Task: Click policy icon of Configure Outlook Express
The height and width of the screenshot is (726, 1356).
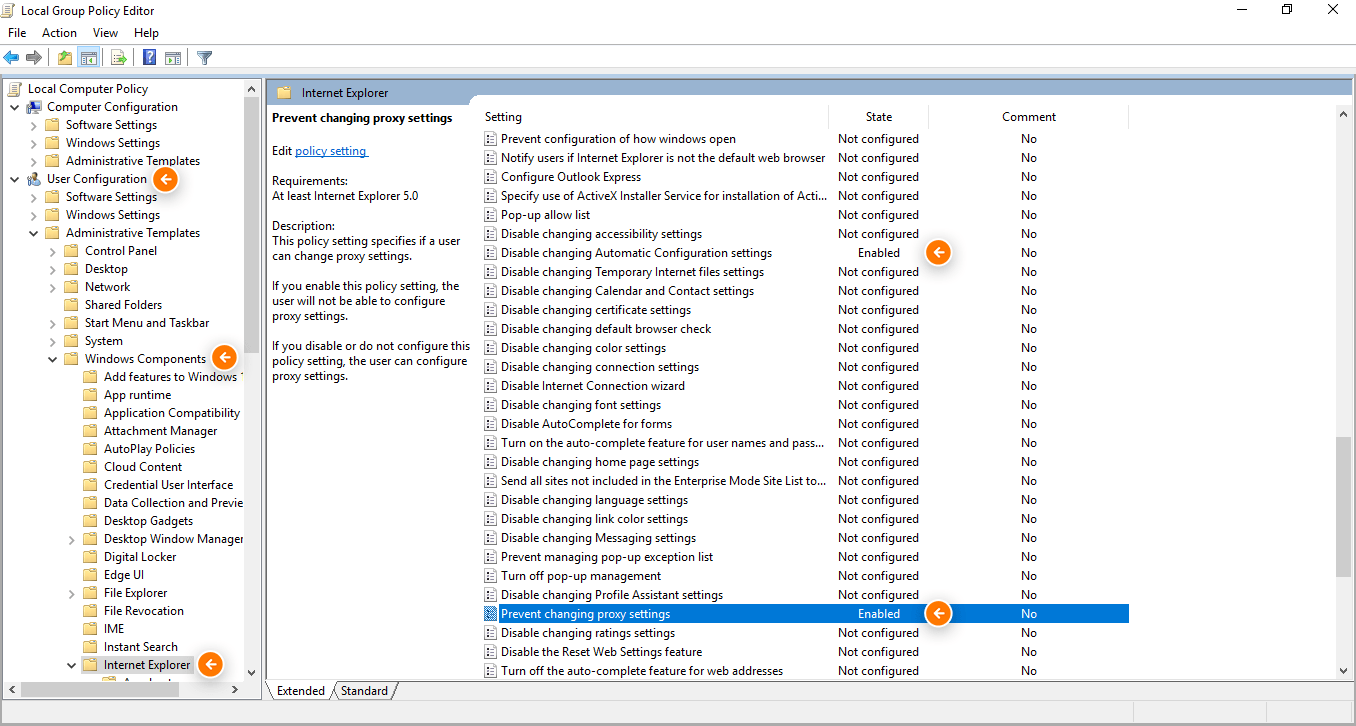Action: point(491,177)
